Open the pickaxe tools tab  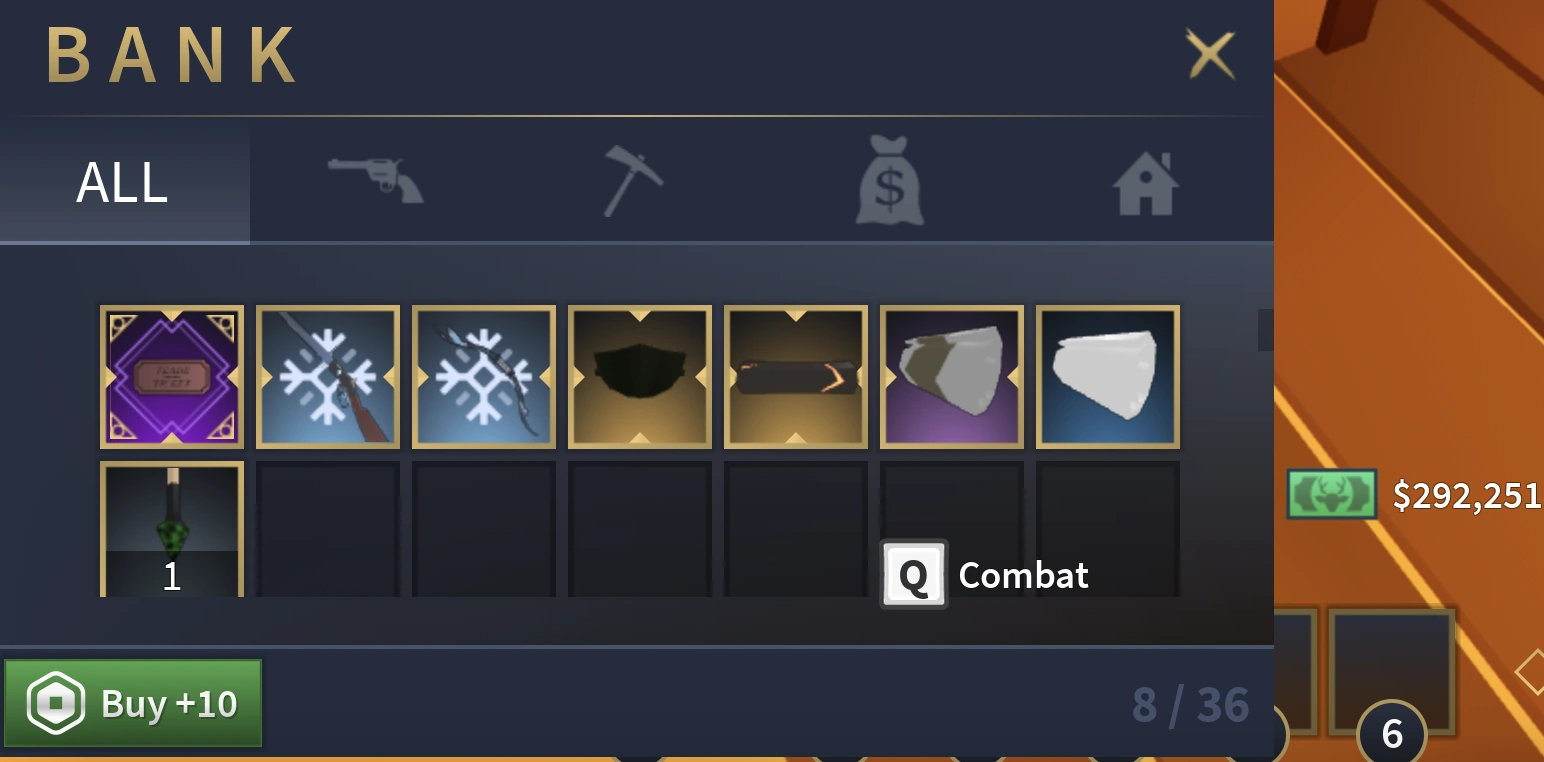point(633,181)
